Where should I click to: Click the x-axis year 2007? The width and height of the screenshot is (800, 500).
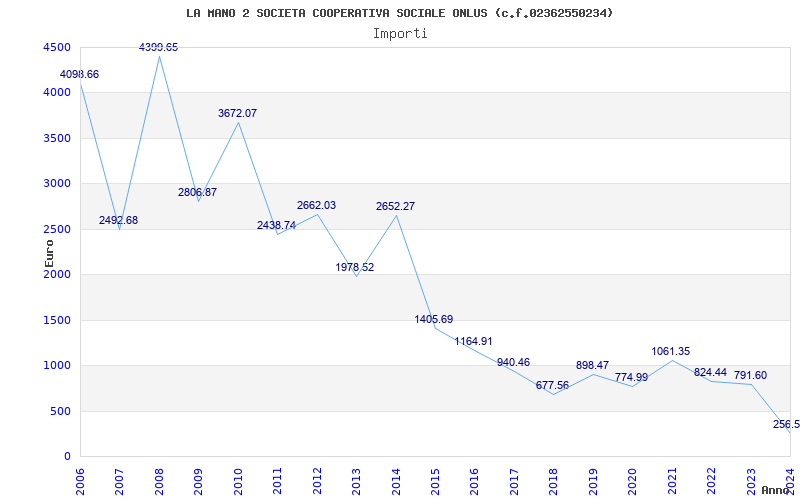[119, 481]
